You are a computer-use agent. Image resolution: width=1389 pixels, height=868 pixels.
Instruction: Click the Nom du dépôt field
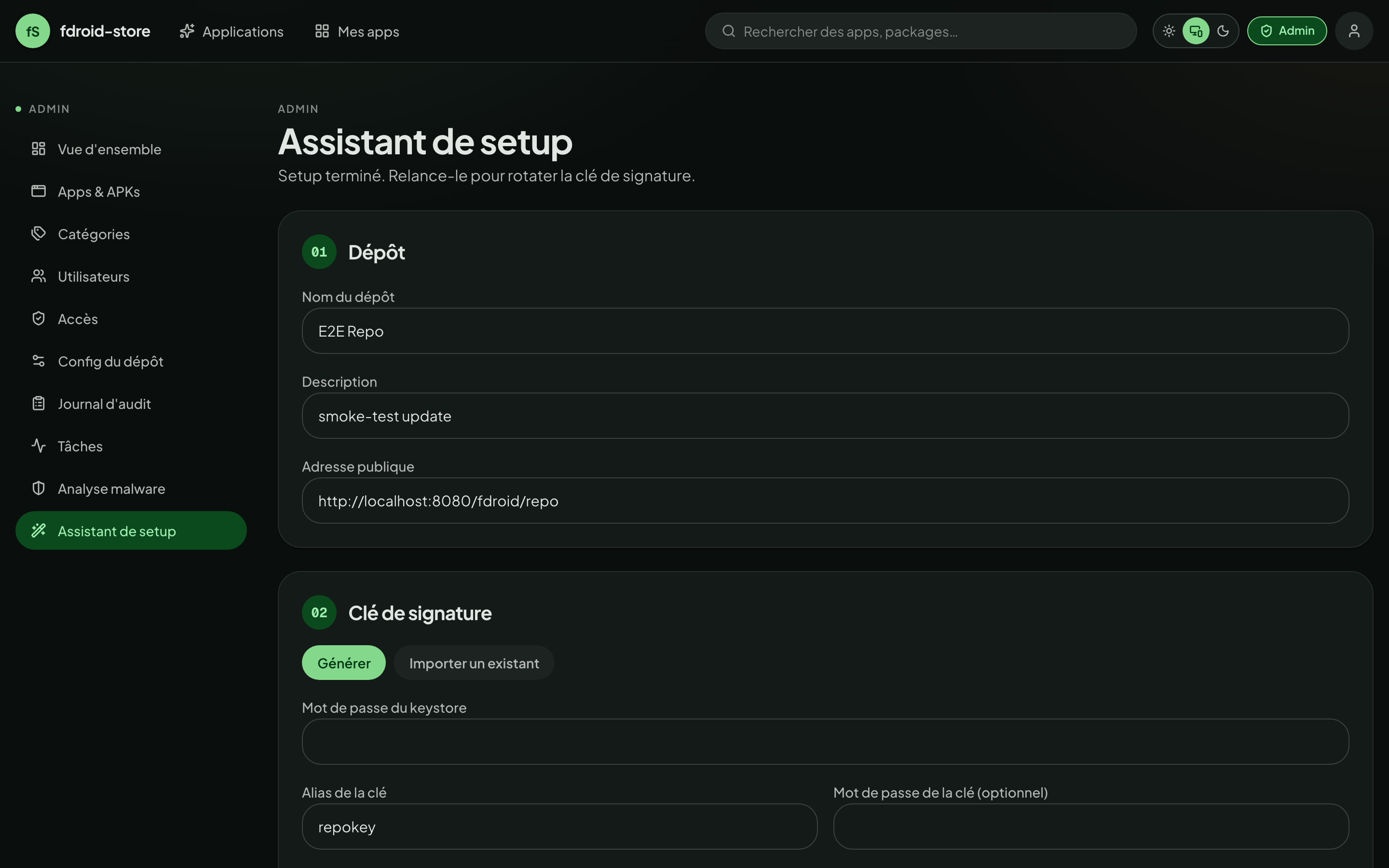point(825,331)
